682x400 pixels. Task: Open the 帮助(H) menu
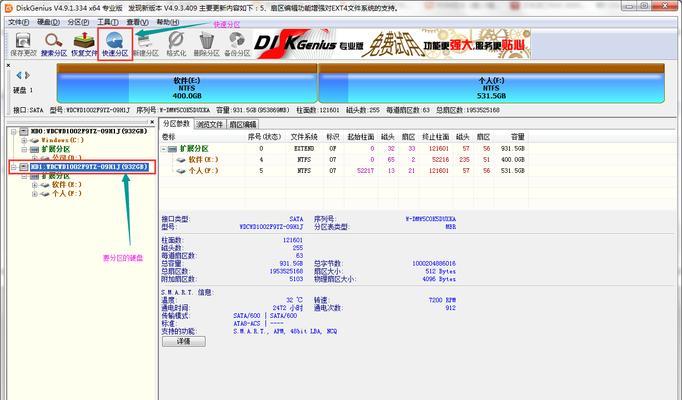(x=167, y=22)
